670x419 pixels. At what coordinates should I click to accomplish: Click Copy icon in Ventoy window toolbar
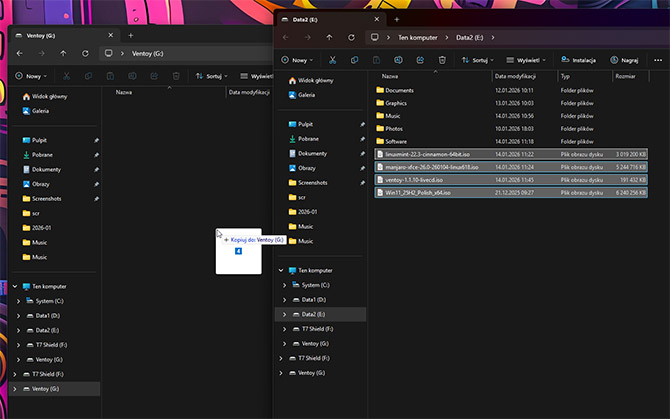point(88,76)
